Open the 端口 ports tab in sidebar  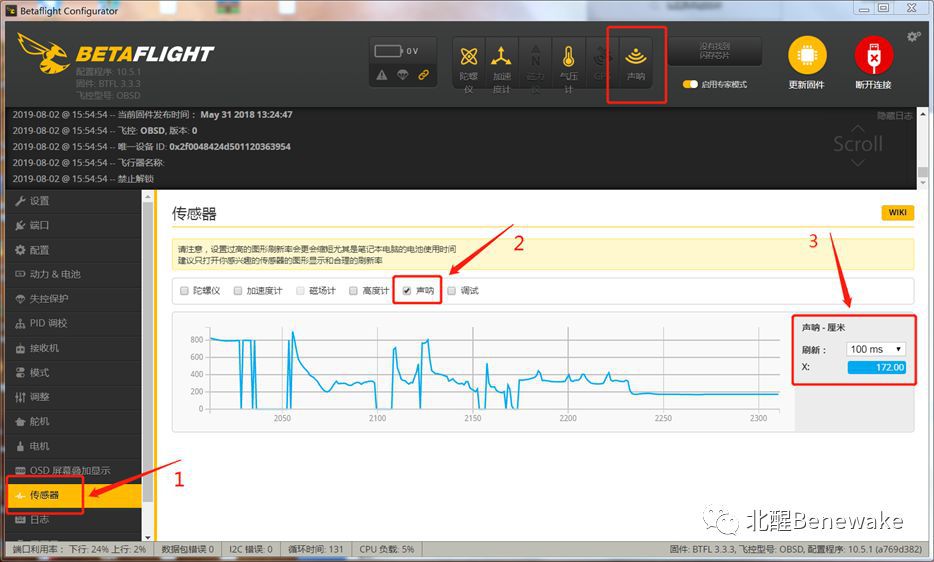point(74,226)
